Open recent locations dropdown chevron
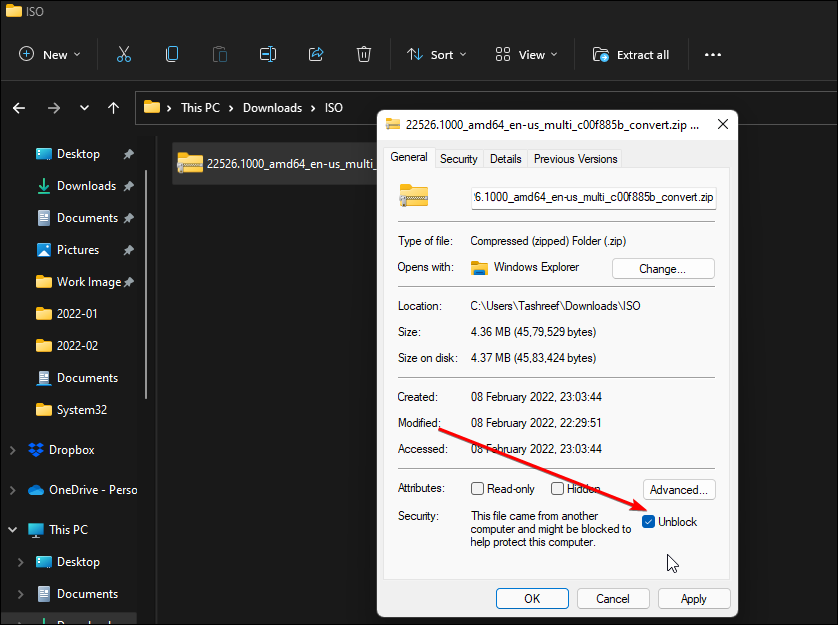 point(84,108)
